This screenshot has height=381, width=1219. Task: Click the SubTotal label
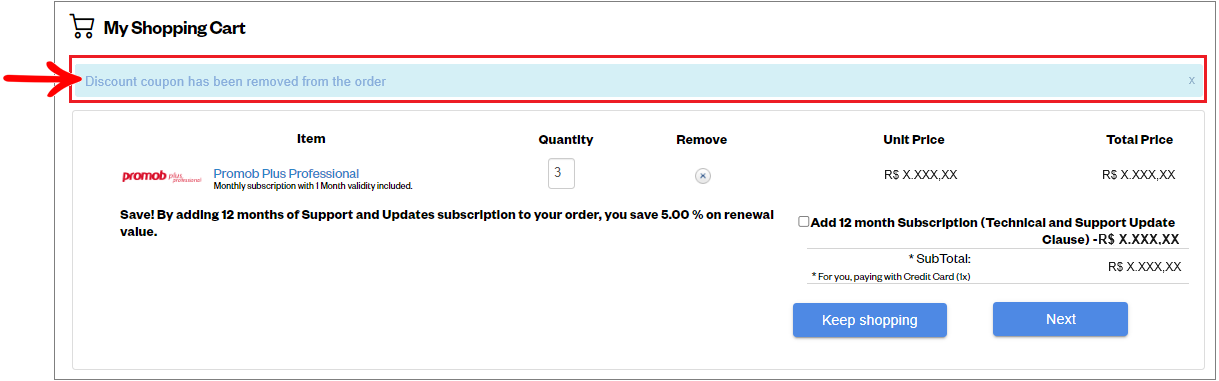939,258
